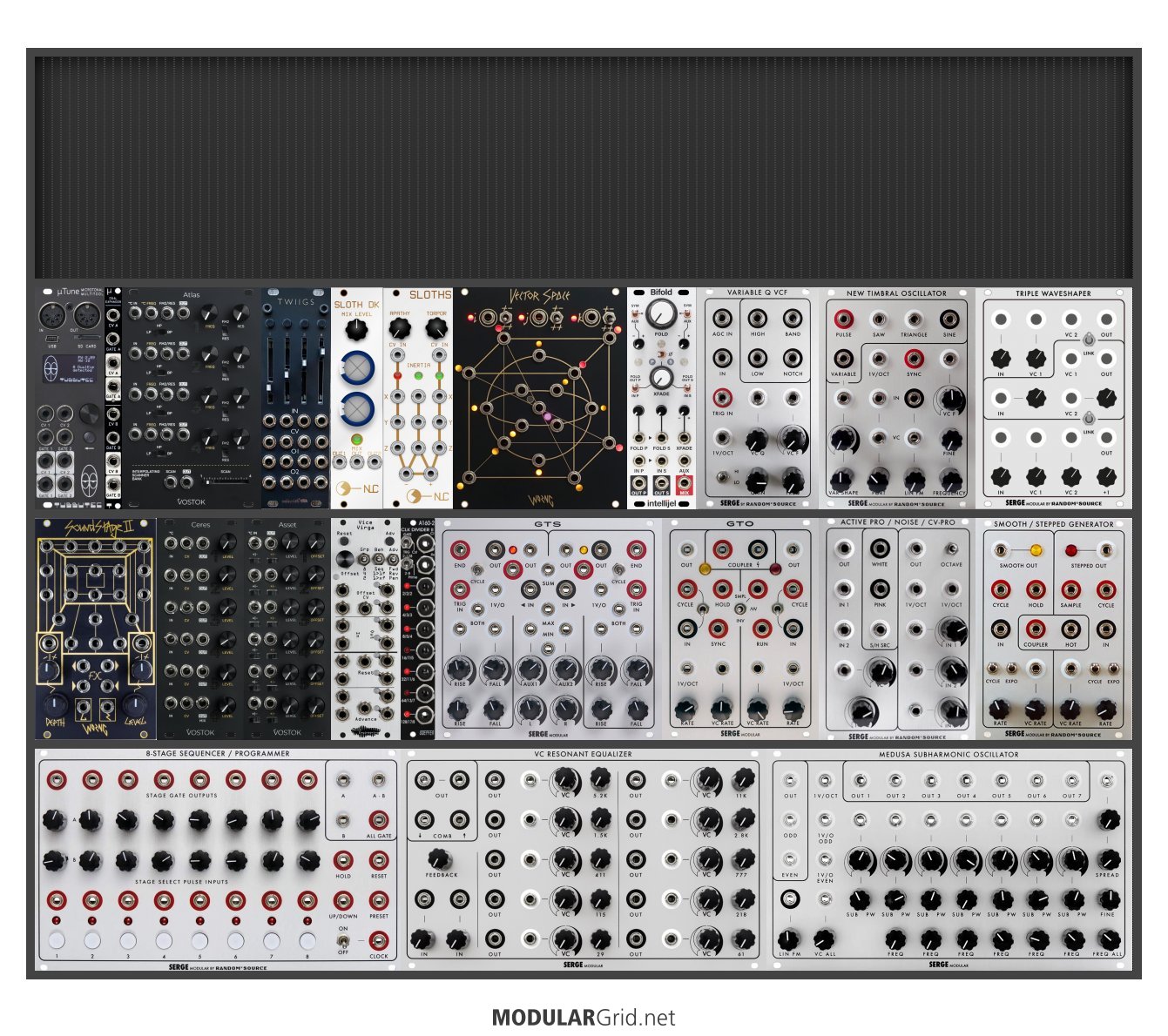The height and width of the screenshot is (1036, 1168).
Task: Push stage button 1 on 8-Stage Sequencer
Action: pyautogui.click(x=57, y=940)
